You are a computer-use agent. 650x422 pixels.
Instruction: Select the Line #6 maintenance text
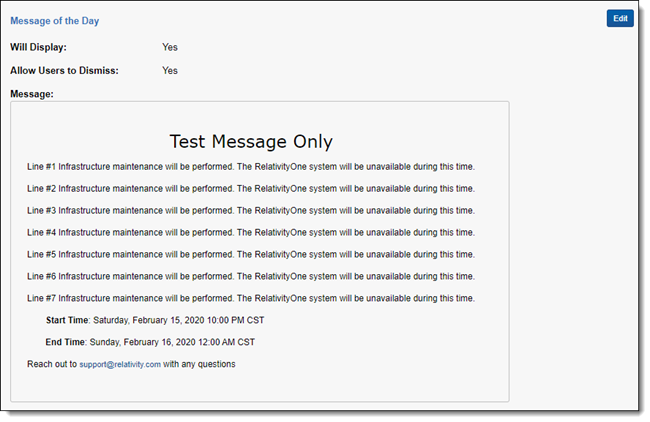250,276
